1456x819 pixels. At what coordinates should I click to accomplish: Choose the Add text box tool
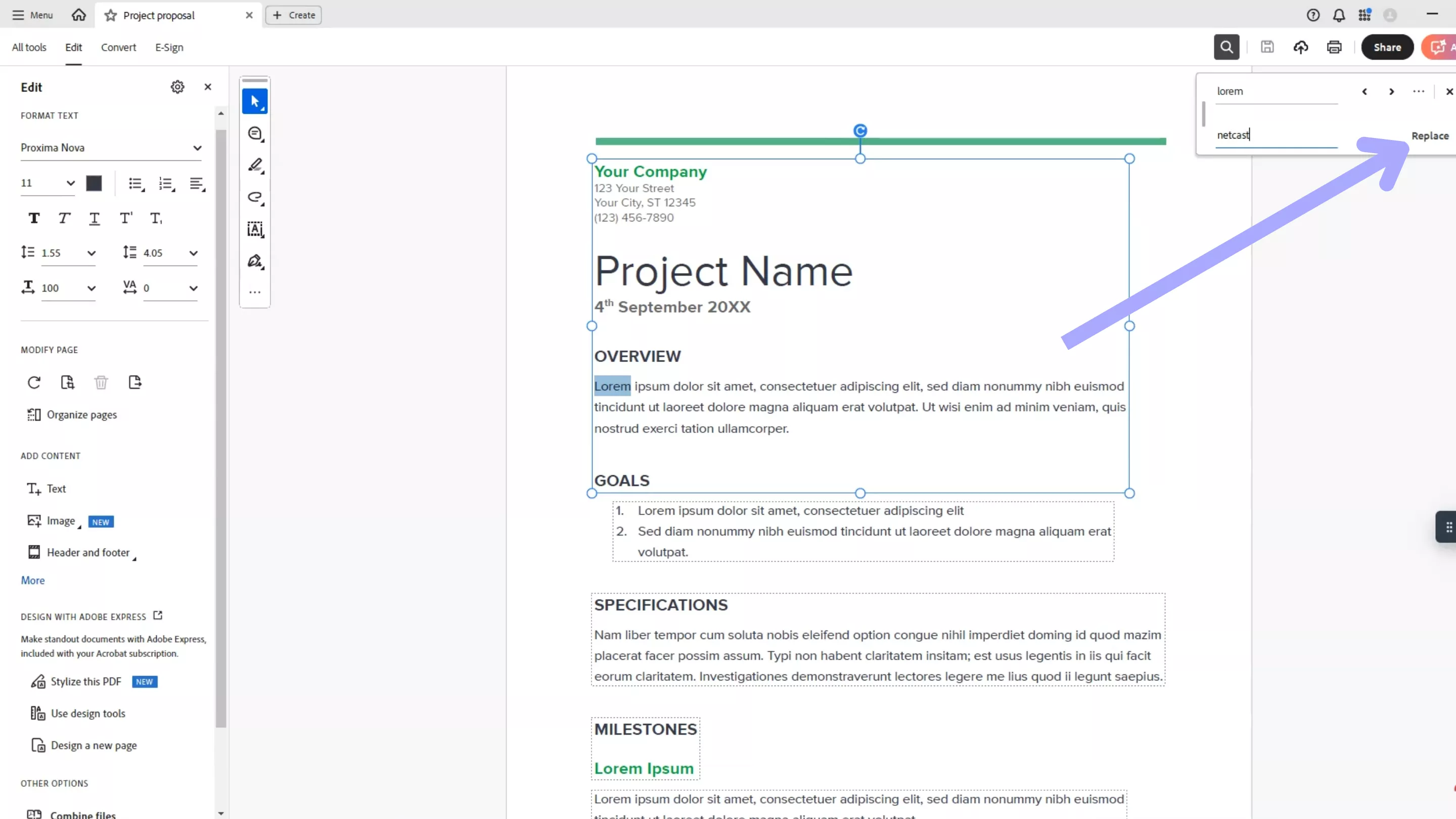tap(255, 230)
